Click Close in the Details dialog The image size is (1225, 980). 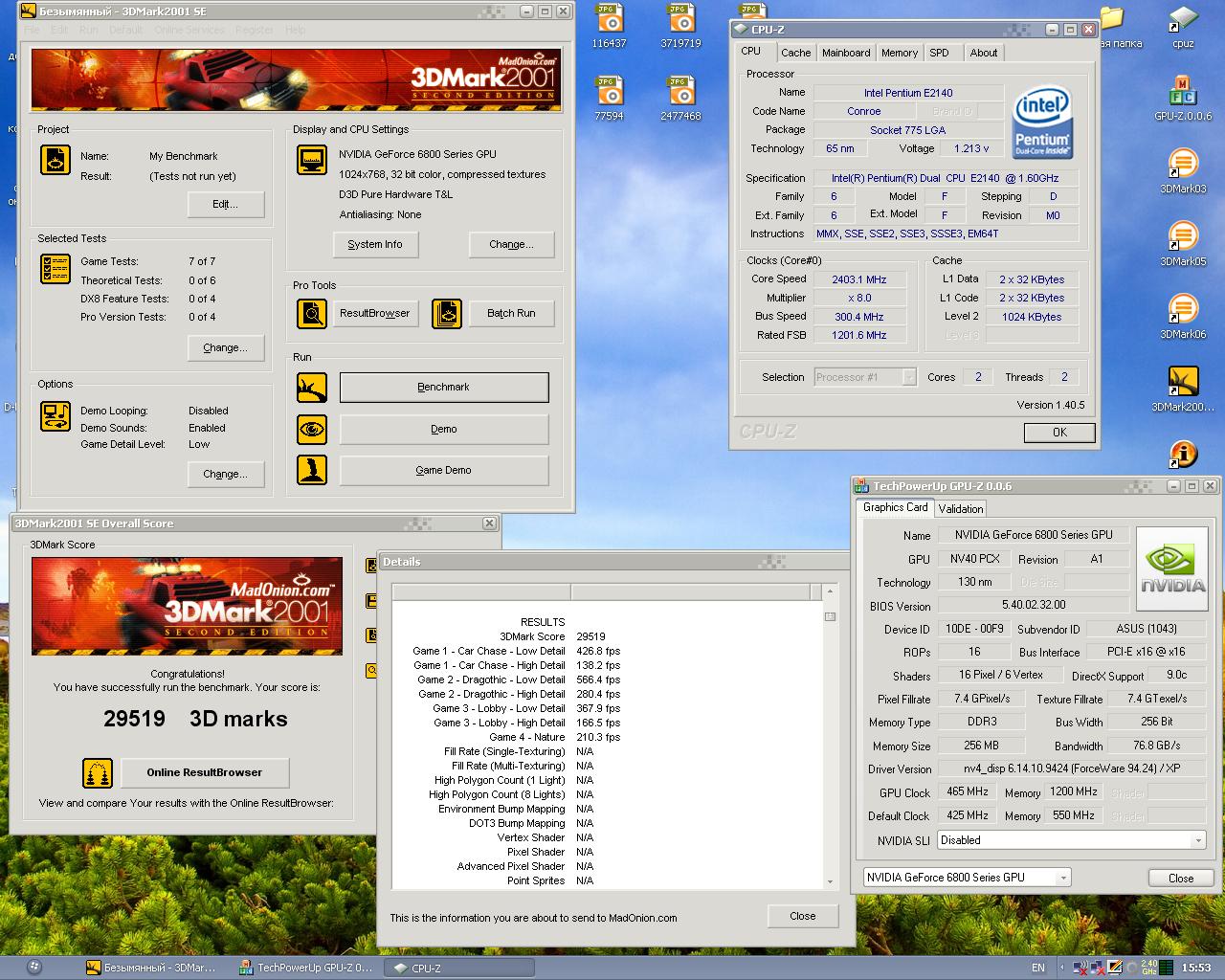pos(803,916)
